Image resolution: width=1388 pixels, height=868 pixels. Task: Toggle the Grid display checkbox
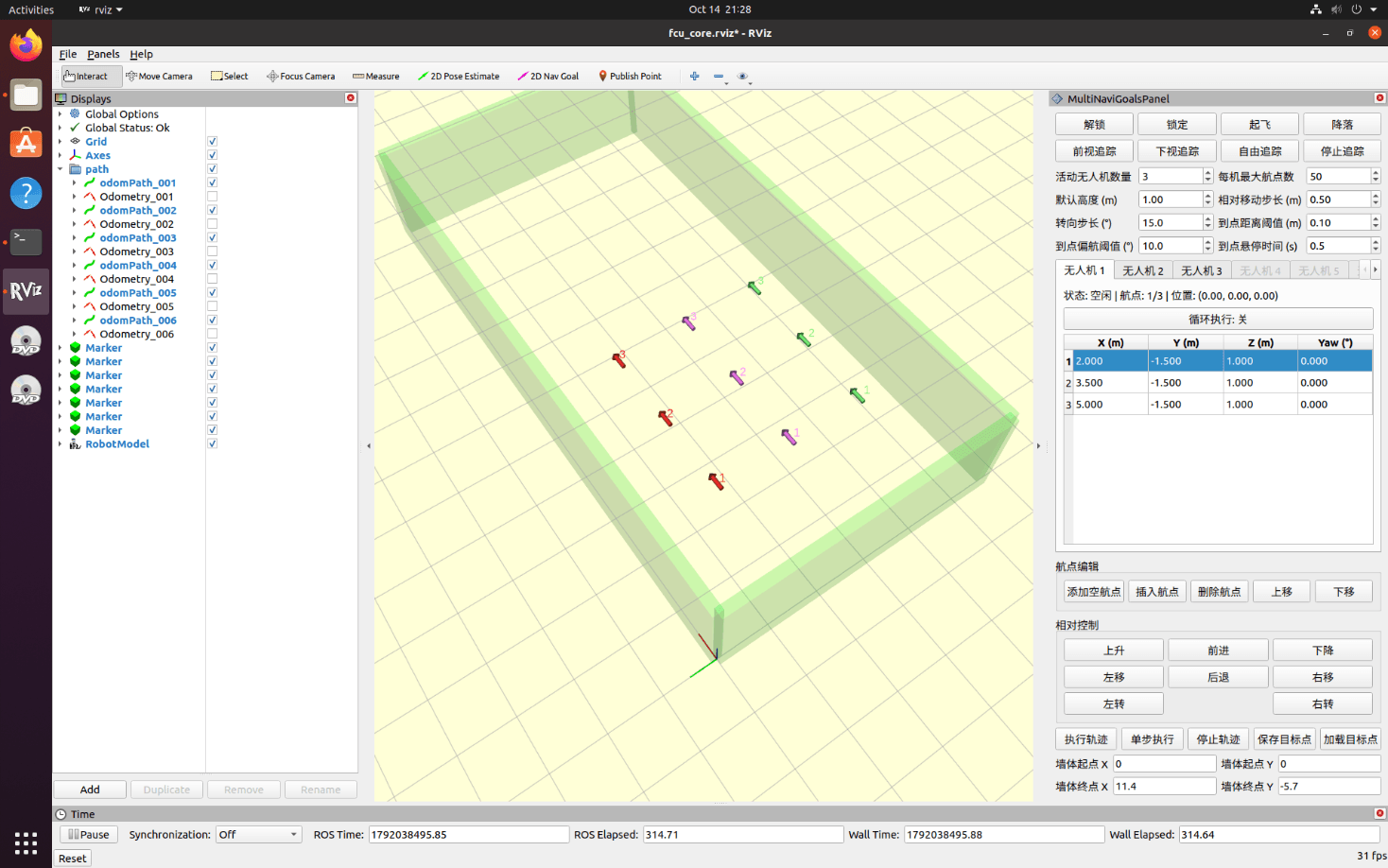tap(212, 142)
